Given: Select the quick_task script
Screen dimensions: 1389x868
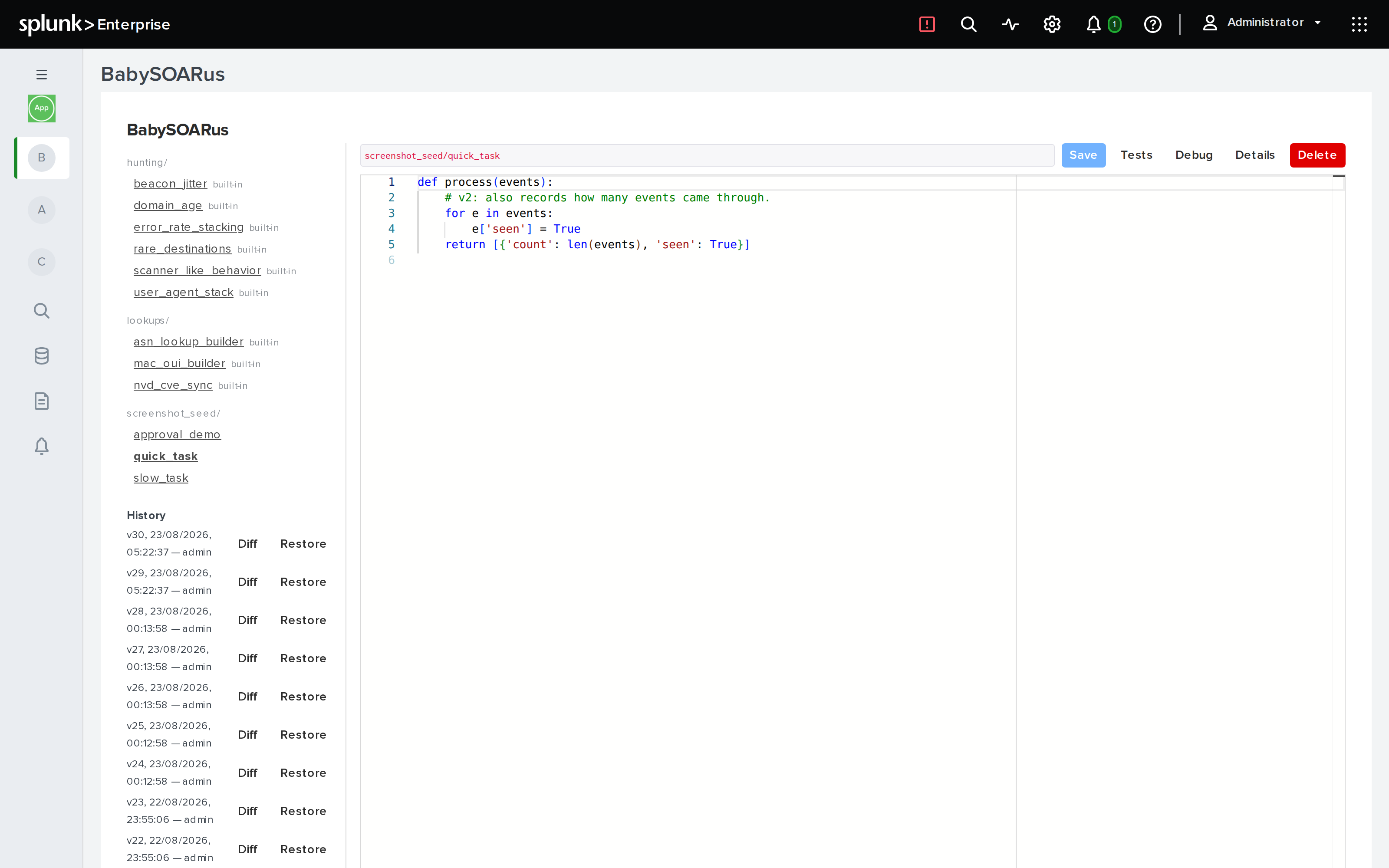Looking at the screenshot, I should point(165,457).
